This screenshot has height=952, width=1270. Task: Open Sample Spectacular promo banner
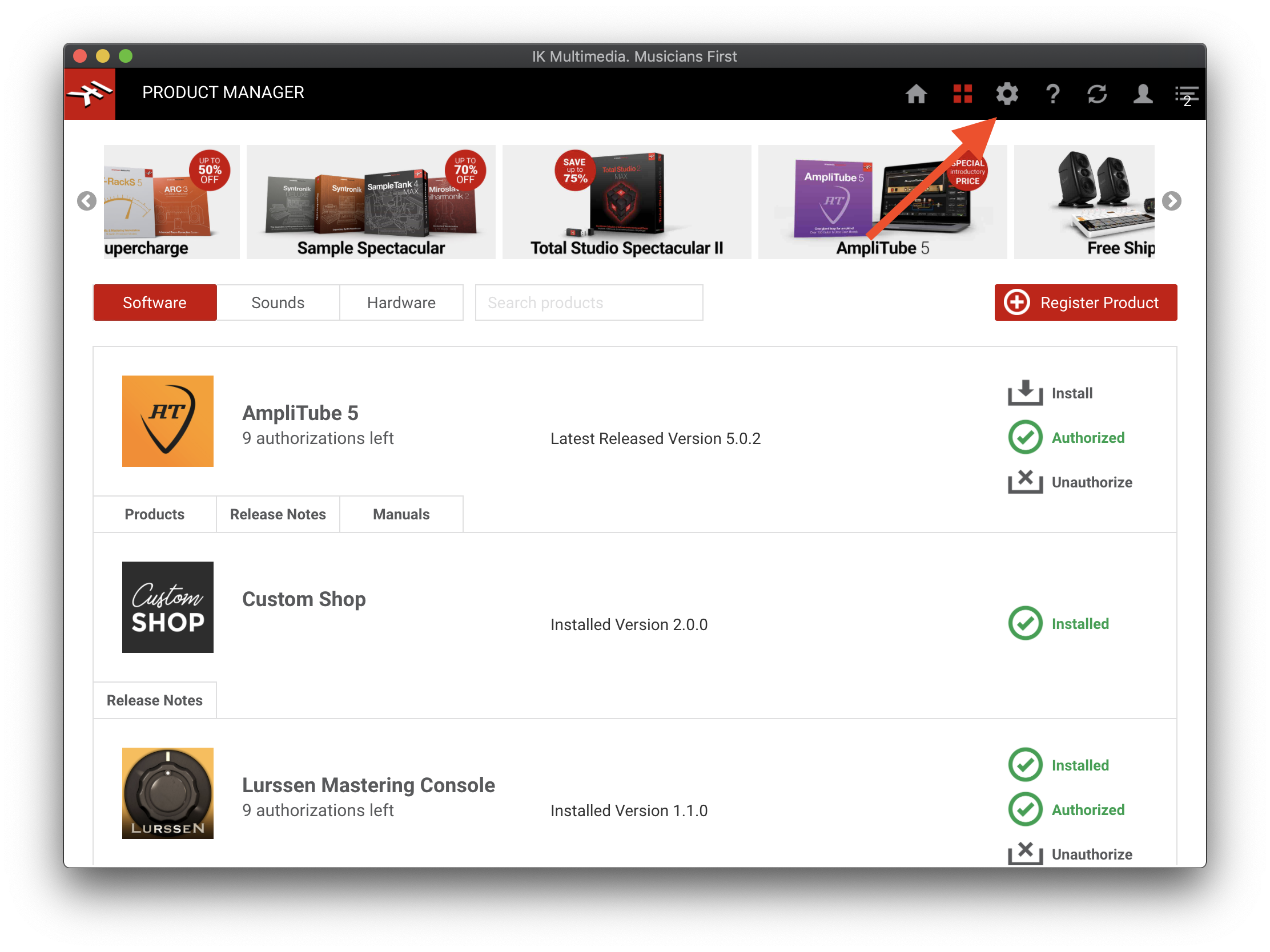(x=371, y=202)
